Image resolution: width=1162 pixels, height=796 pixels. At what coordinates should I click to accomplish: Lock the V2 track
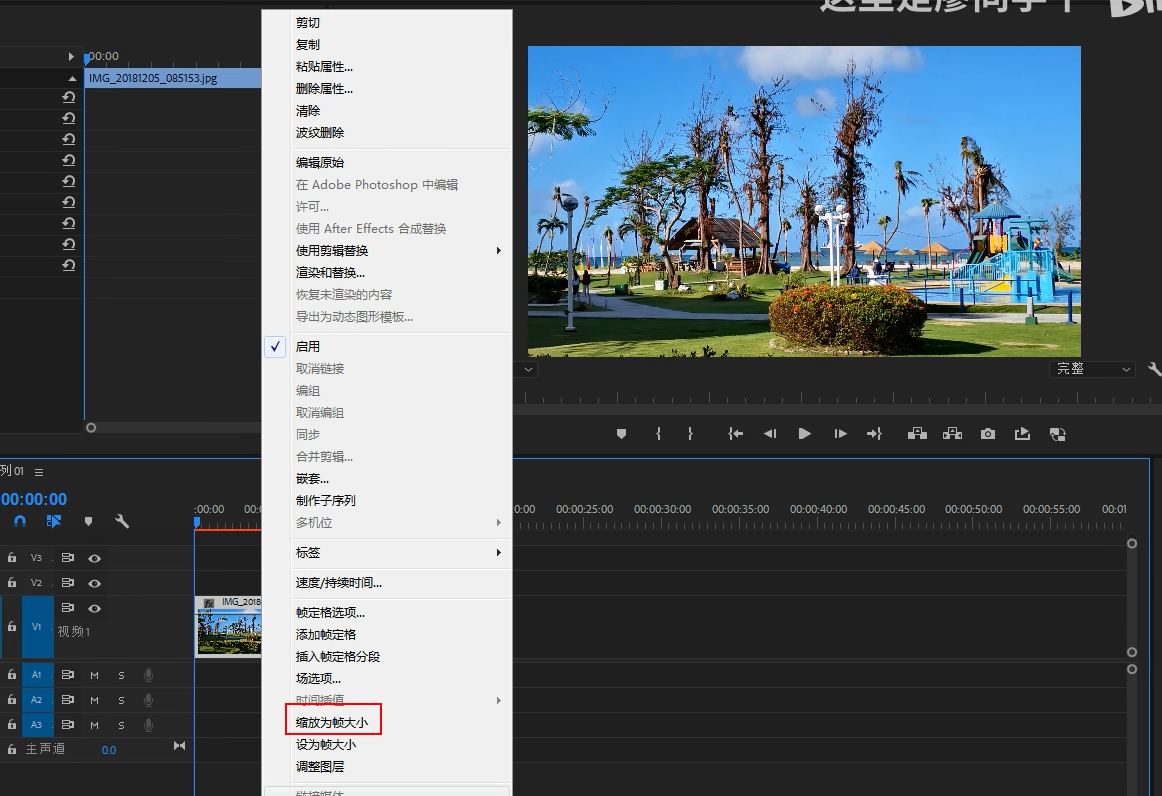11,583
